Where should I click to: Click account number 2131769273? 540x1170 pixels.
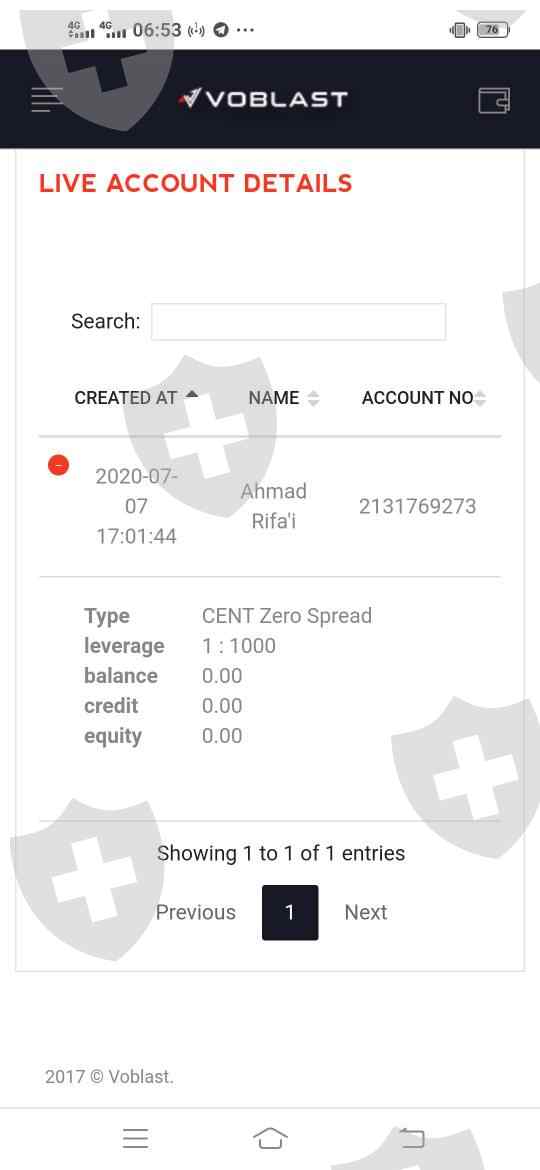(x=417, y=507)
